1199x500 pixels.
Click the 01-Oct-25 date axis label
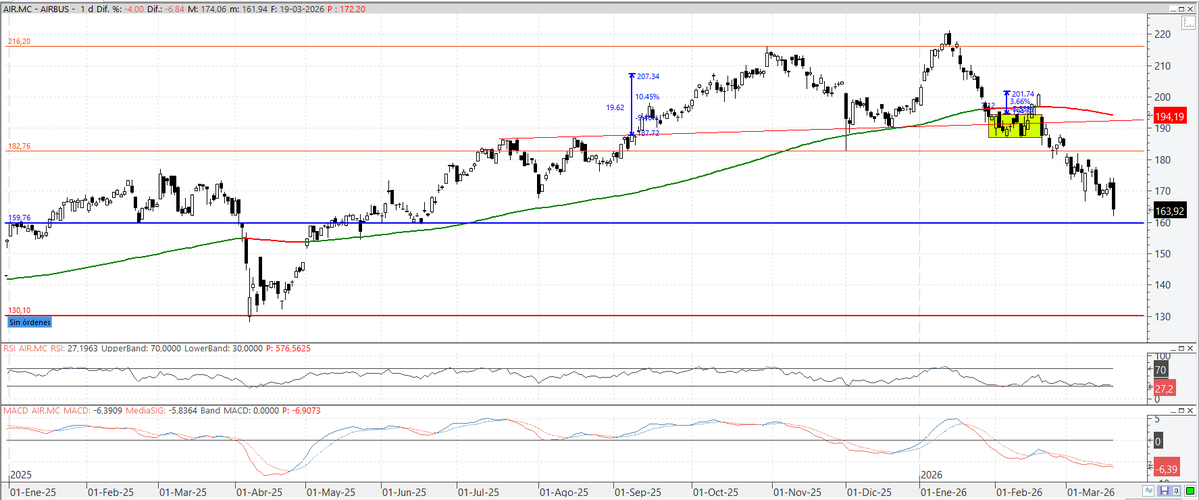coord(715,492)
